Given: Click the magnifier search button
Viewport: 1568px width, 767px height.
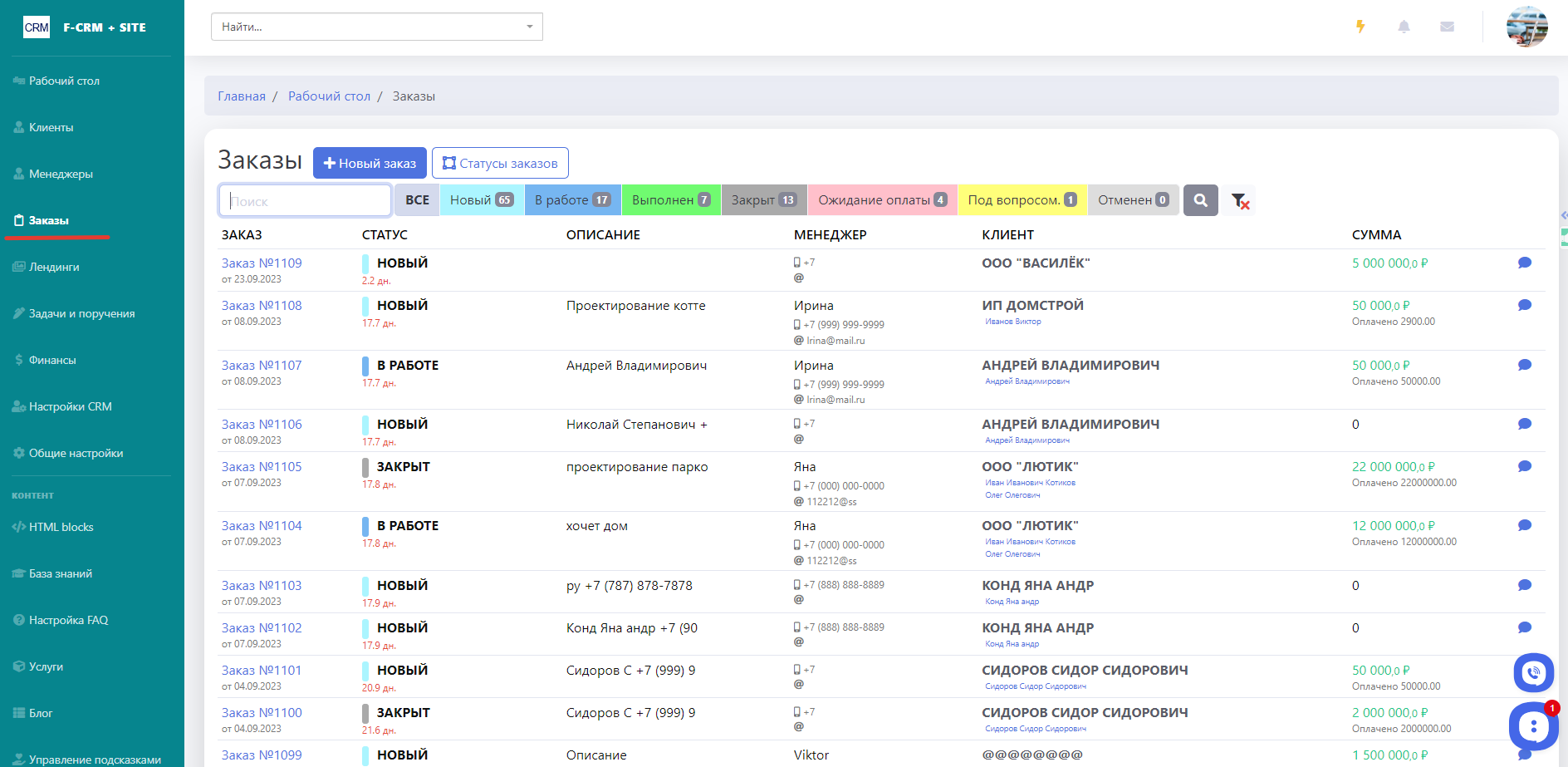Looking at the screenshot, I should click(x=1200, y=200).
